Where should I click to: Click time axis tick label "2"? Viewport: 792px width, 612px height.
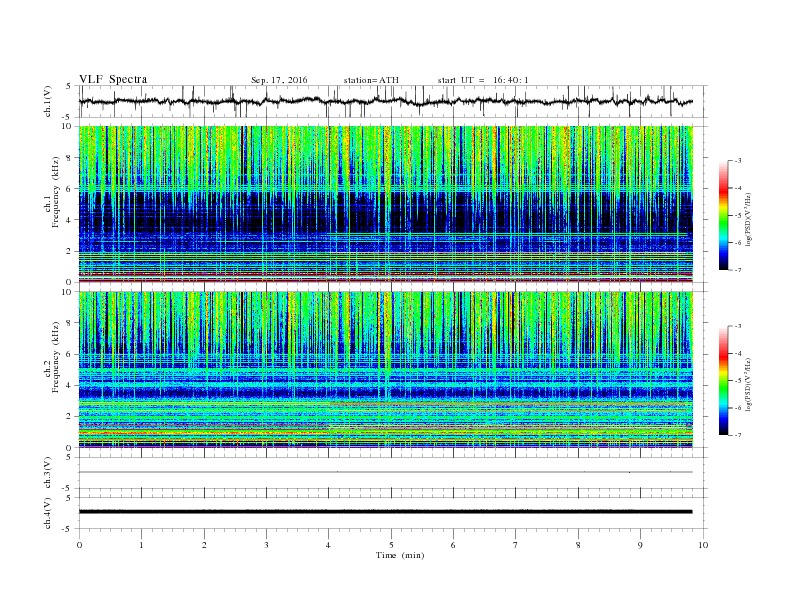click(x=204, y=545)
